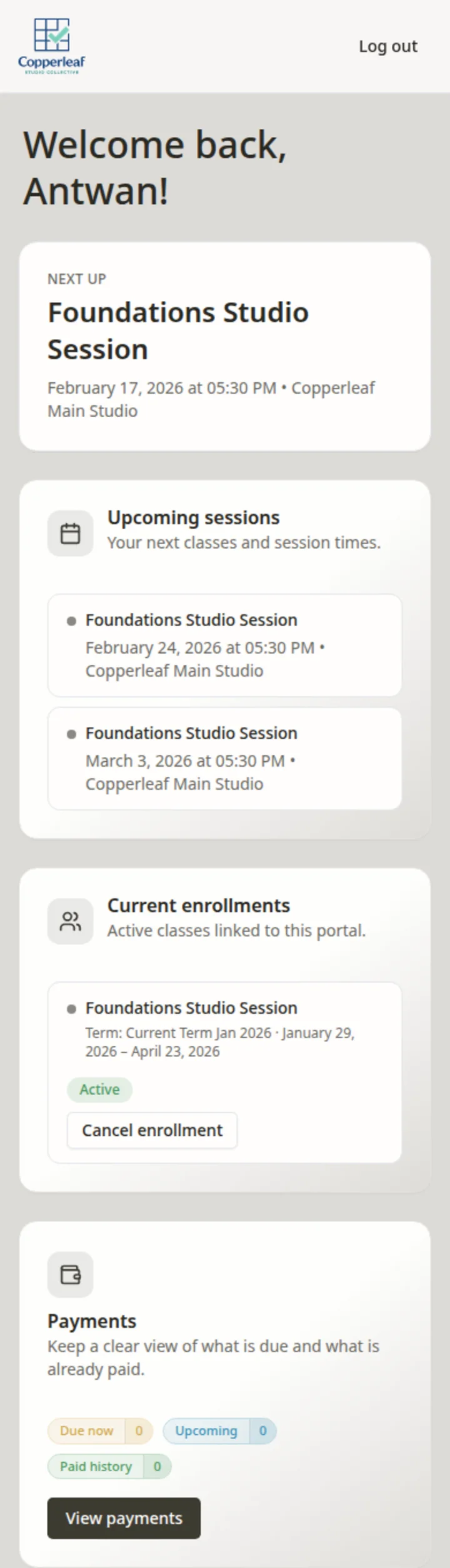This screenshot has height=1568, width=450.
Task: Click the Due now 0 pill
Action: [x=100, y=1431]
